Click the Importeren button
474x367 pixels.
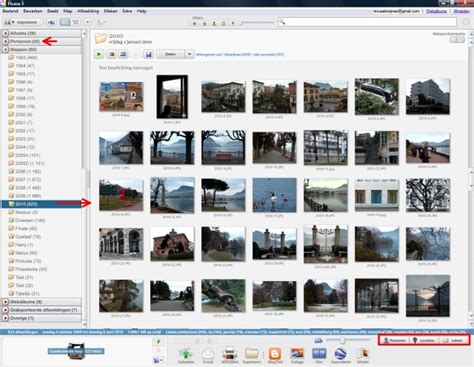pos(23,22)
